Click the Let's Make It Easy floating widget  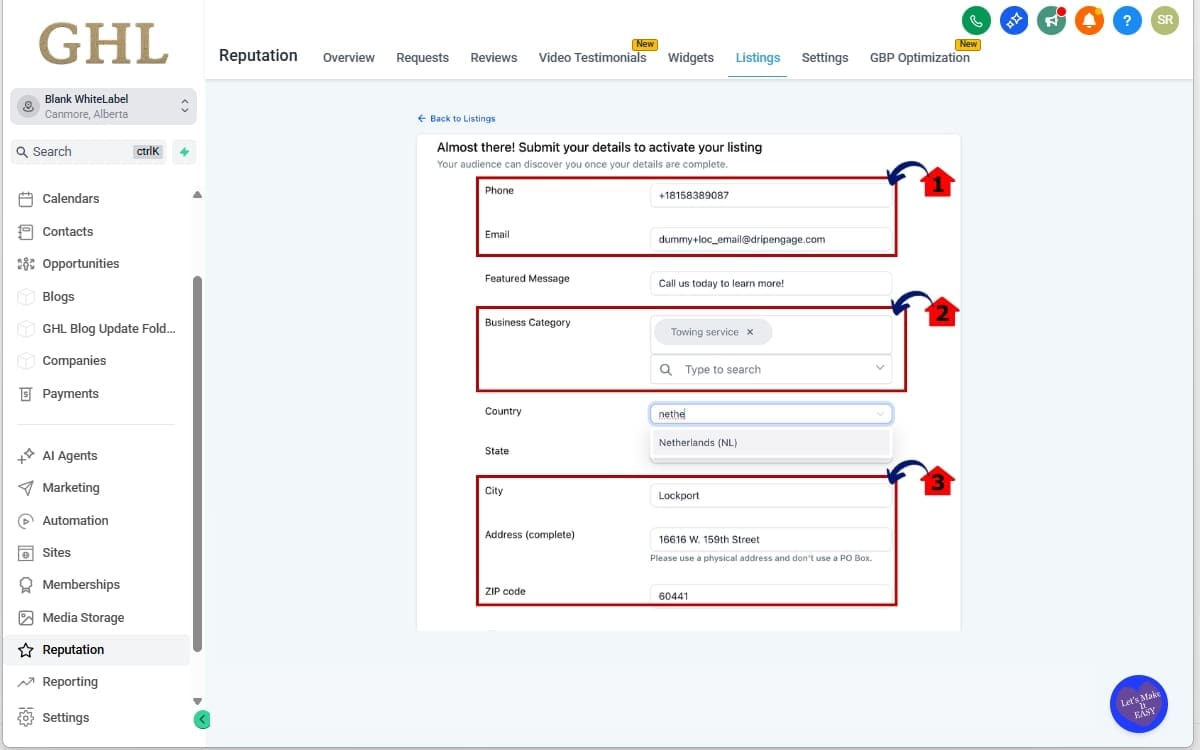point(1138,704)
